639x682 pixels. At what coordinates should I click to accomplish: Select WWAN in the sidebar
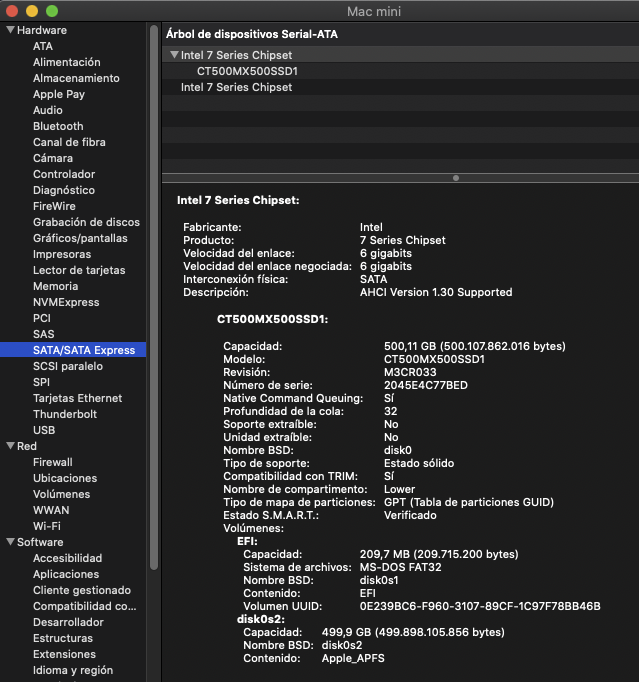point(51,510)
